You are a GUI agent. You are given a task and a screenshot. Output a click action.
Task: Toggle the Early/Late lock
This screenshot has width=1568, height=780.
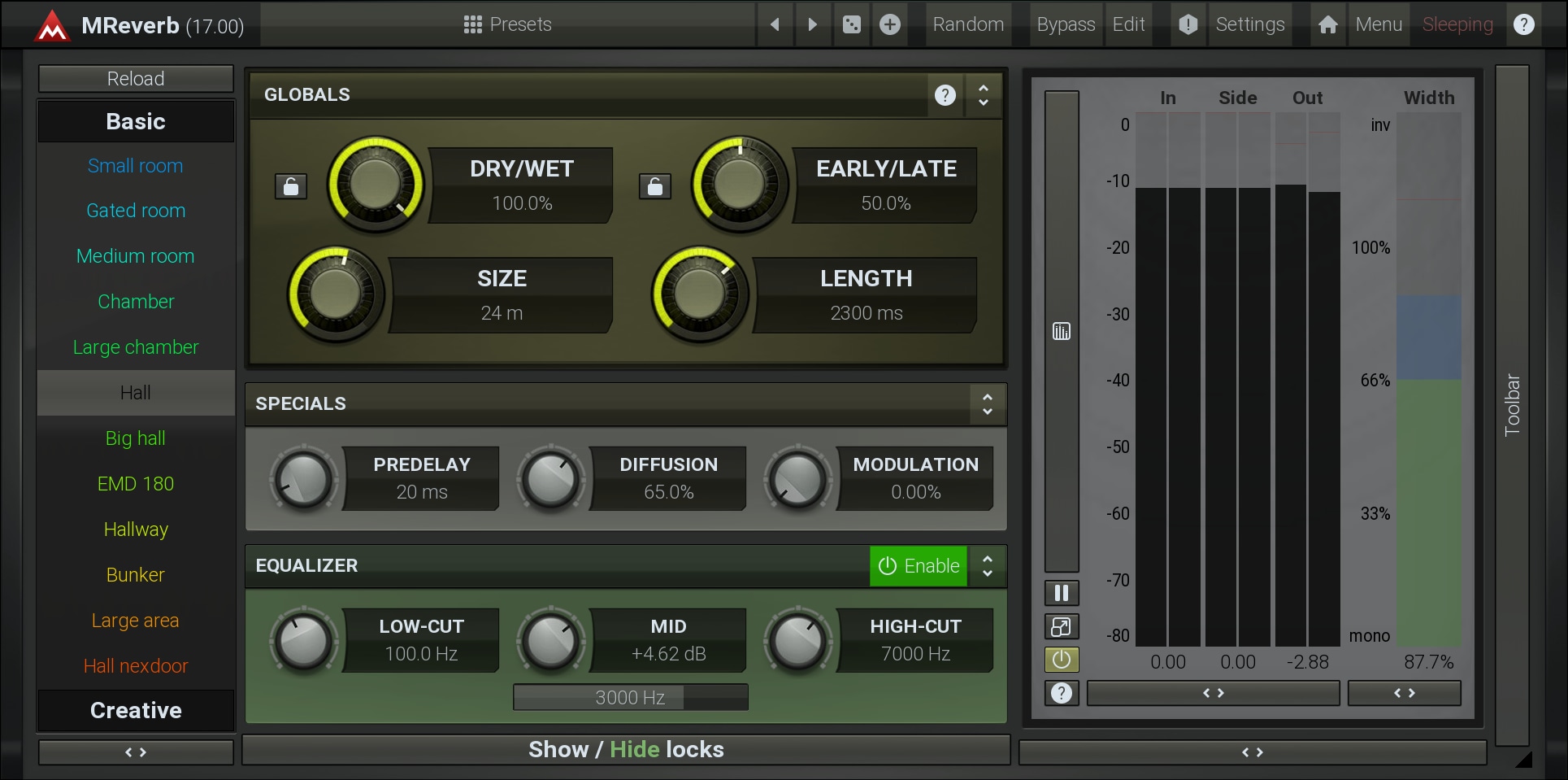pos(654,186)
